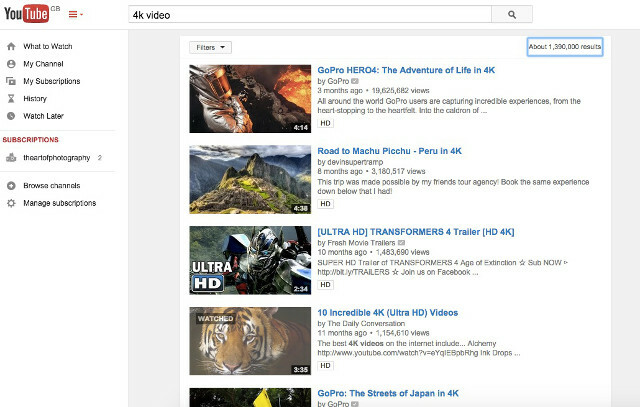This screenshot has width=640, height=407.
Task: Click HD badge under 10 Incredible 4K result
Action: (x=325, y=365)
